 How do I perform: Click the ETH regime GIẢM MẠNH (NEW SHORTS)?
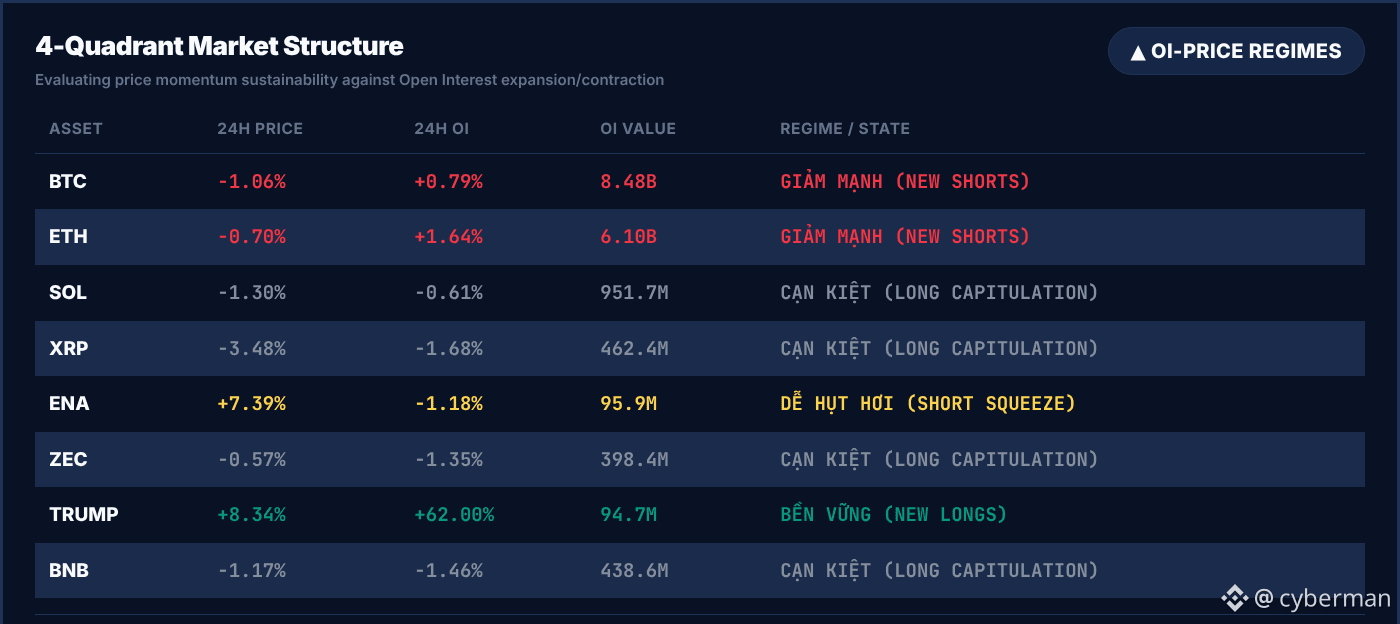[905, 236]
